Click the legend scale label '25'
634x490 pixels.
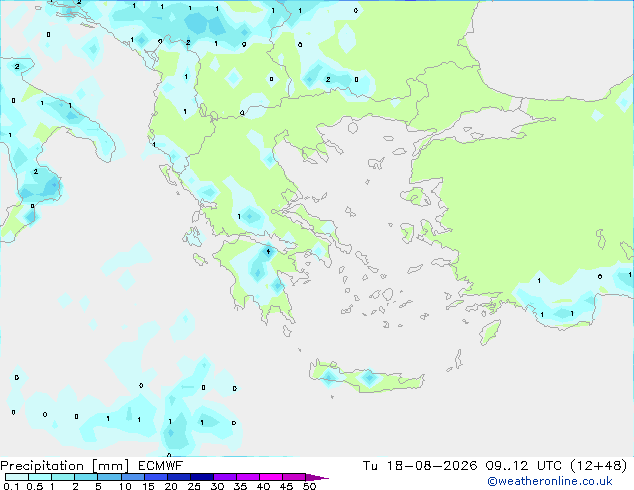(194, 486)
